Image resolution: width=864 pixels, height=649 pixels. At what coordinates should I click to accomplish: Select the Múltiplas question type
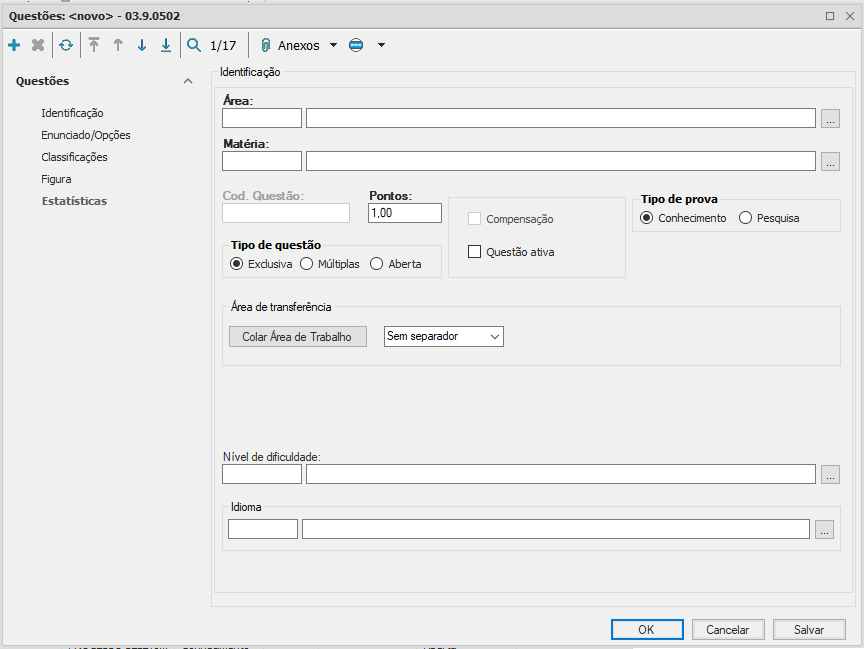point(307,264)
